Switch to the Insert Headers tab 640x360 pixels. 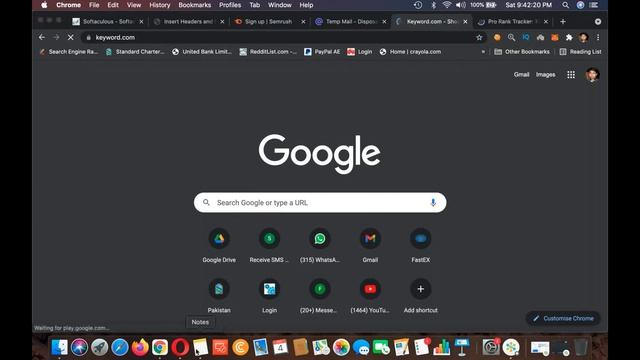click(188, 22)
